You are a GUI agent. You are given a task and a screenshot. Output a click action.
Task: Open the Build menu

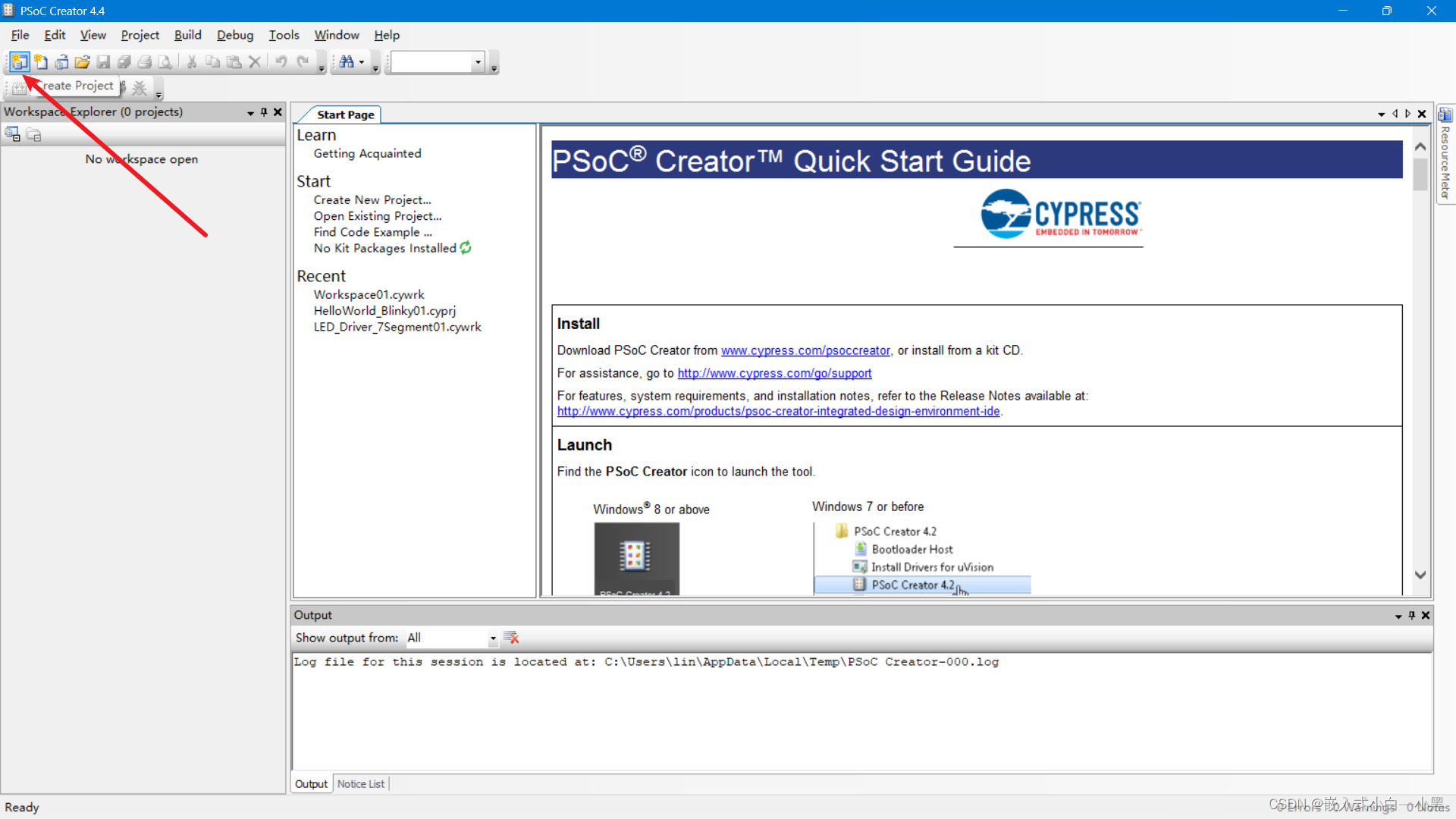pos(188,35)
